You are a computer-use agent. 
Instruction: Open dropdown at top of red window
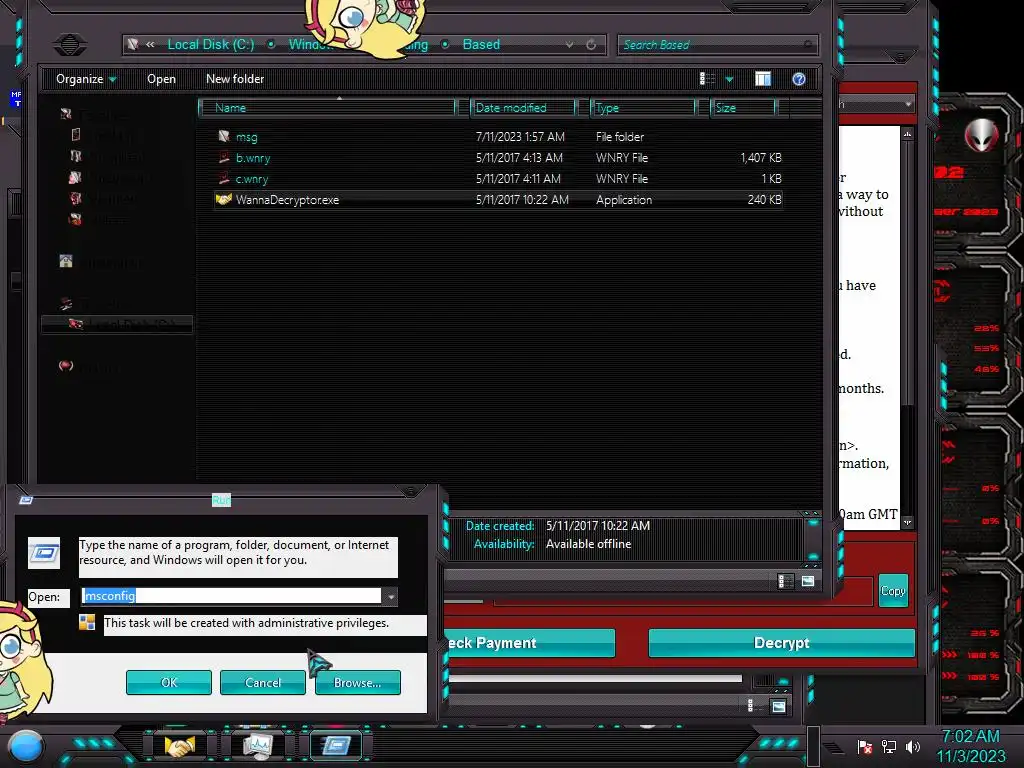coord(908,104)
